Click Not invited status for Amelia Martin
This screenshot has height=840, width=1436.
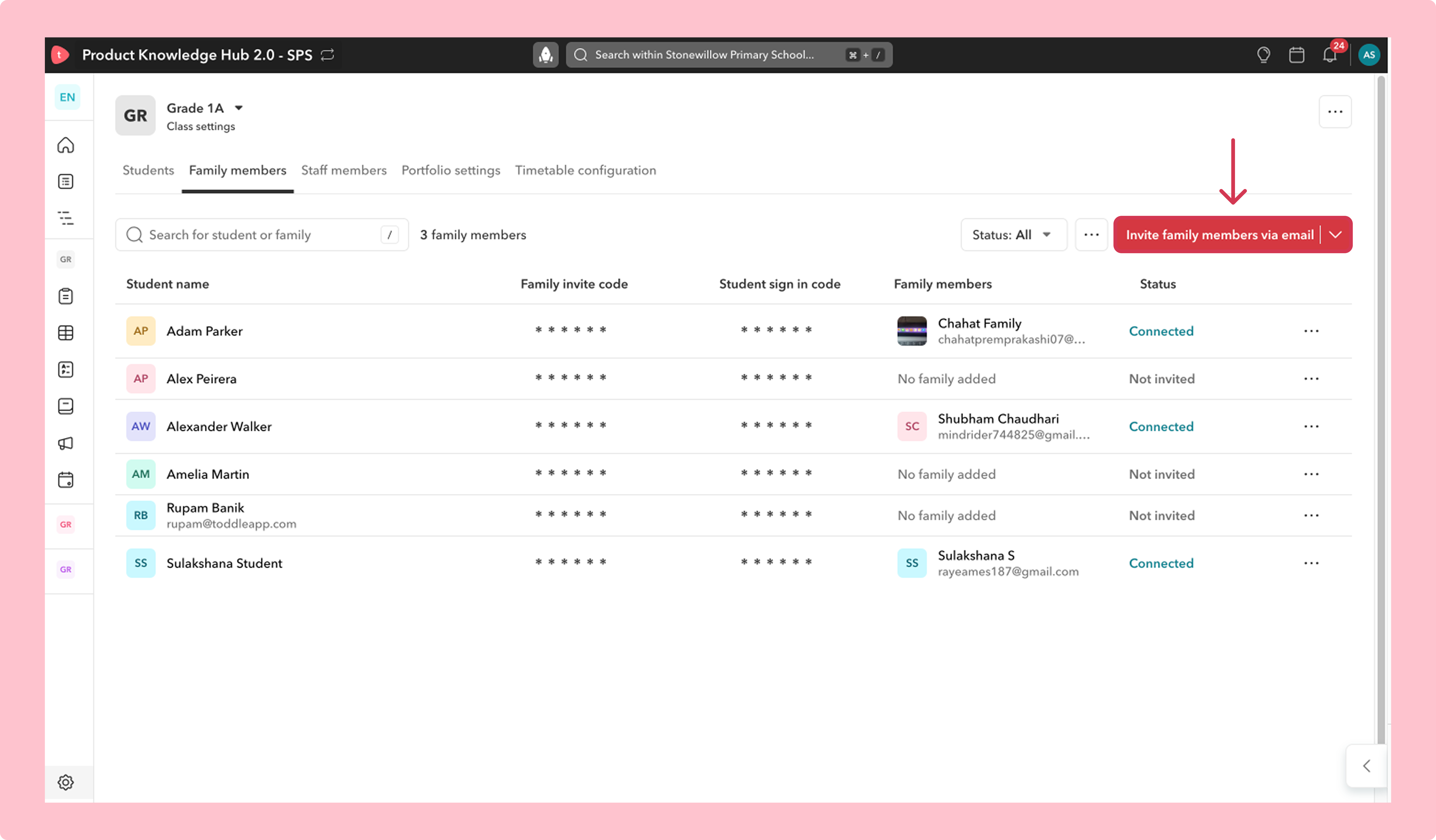pyautogui.click(x=1161, y=474)
